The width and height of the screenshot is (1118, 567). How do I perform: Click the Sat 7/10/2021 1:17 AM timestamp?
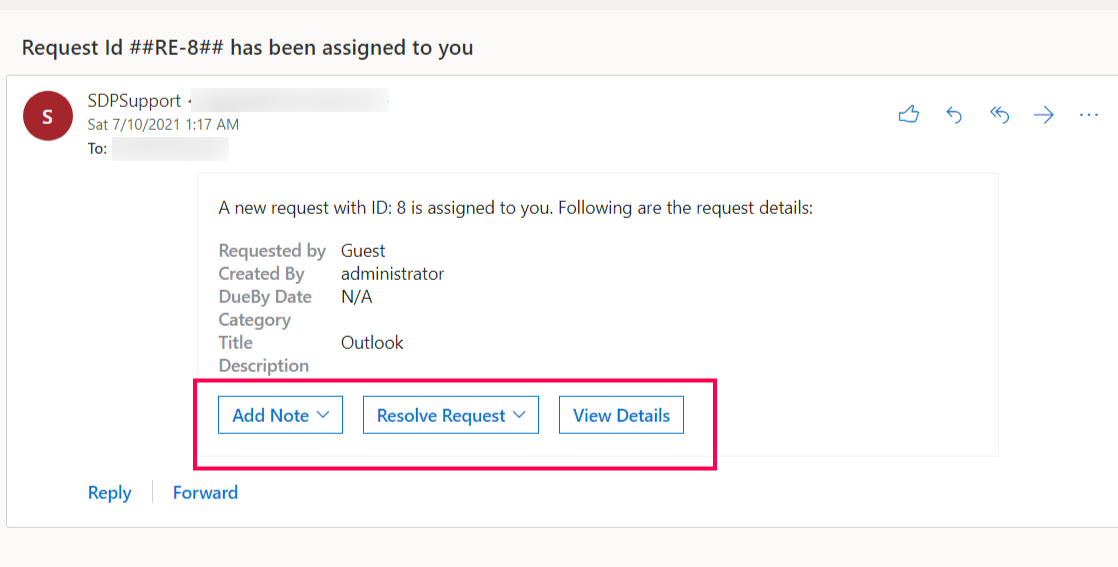click(x=163, y=124)
